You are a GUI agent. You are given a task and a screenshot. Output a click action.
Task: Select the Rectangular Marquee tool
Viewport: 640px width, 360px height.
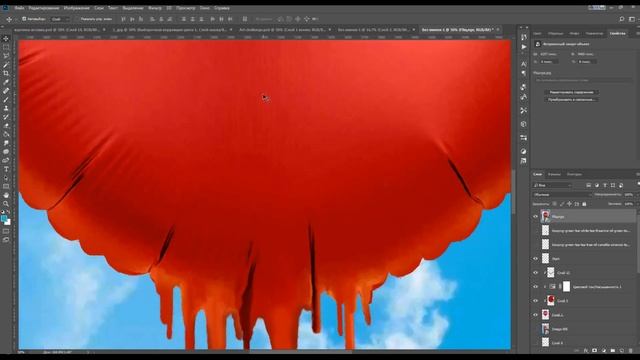6,47
